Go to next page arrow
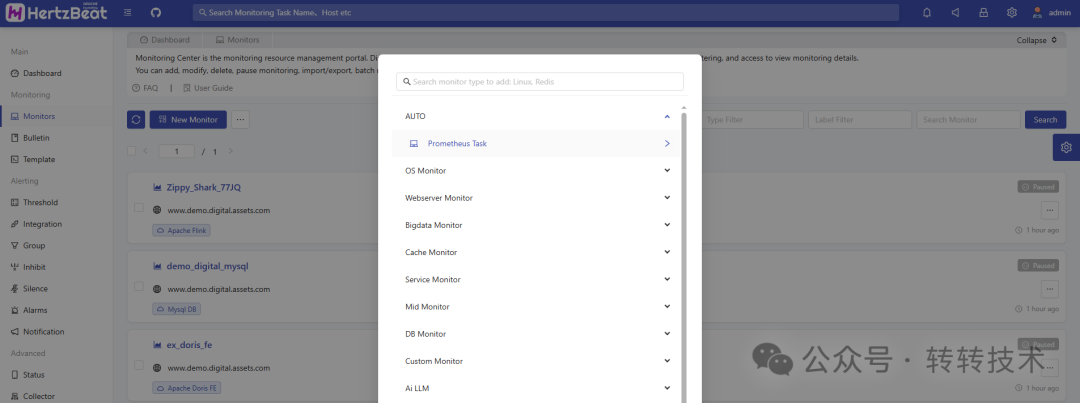Image resolution: width=1080 pixels, height=403 pixels. (x=231, y=151)
